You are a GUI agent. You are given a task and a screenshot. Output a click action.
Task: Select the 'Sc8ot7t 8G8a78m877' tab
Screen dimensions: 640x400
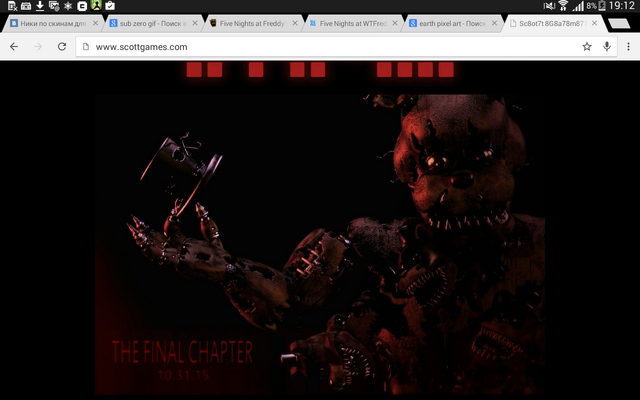[551, 24]
